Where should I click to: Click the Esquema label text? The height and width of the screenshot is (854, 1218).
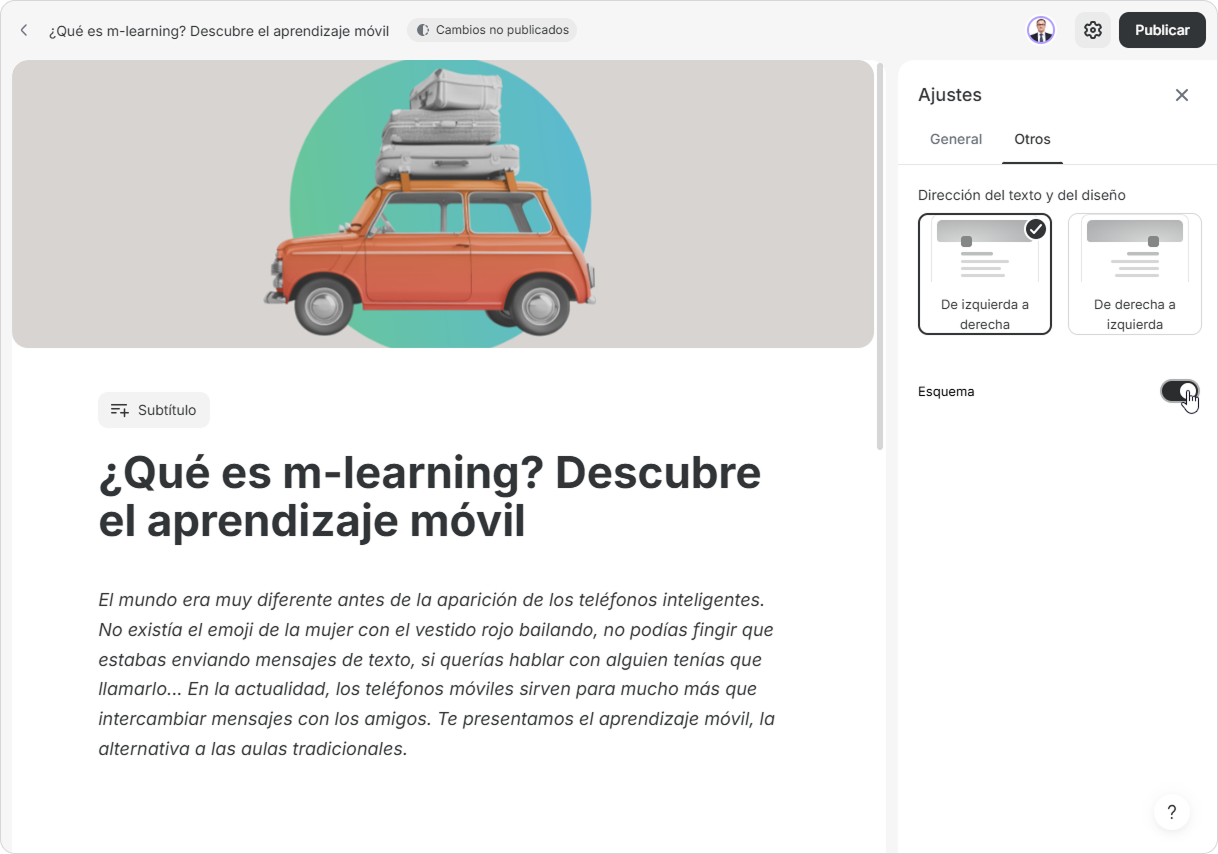click(945, 391)
